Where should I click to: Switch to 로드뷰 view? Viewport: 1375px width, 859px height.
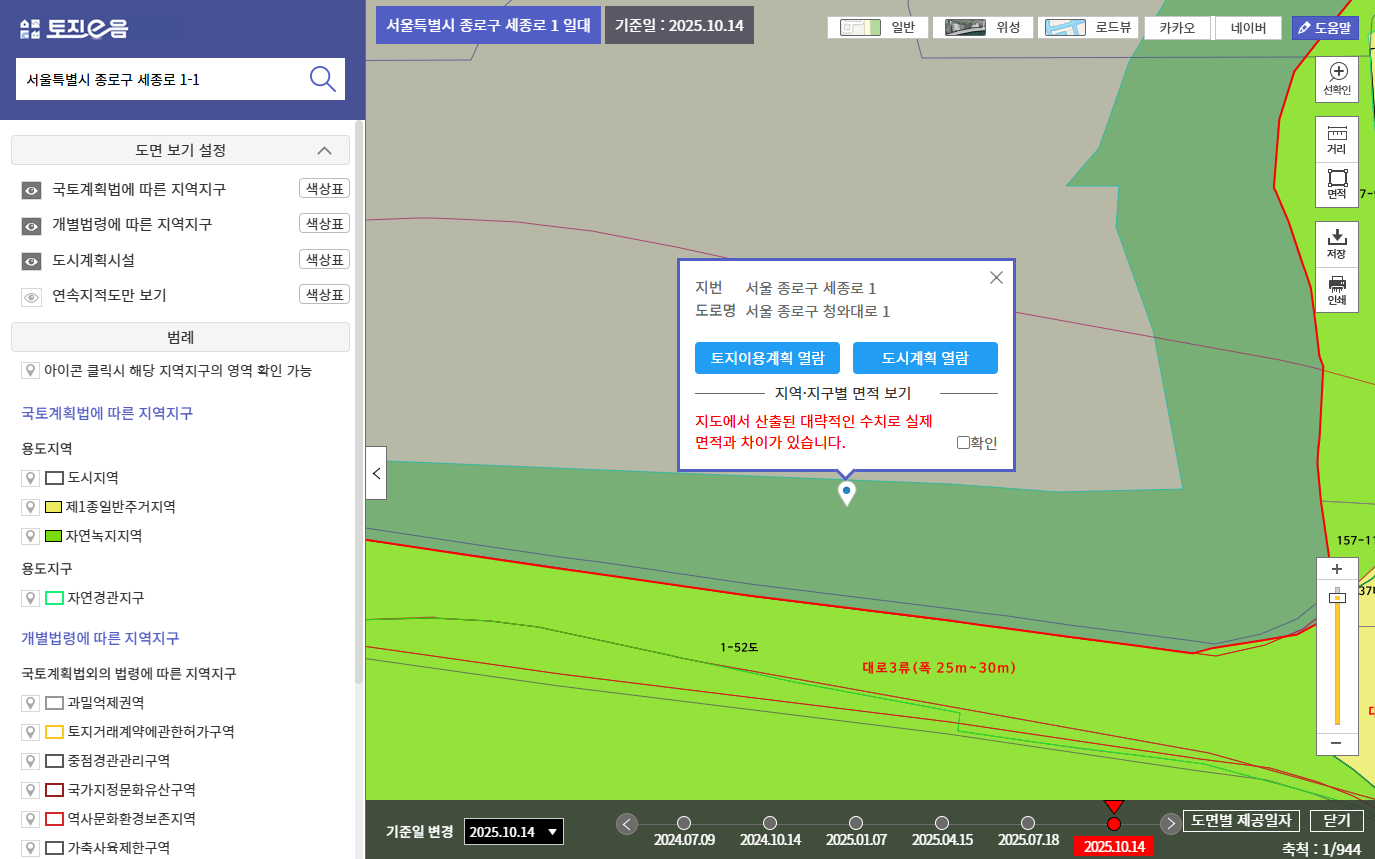click(1088, 28)
